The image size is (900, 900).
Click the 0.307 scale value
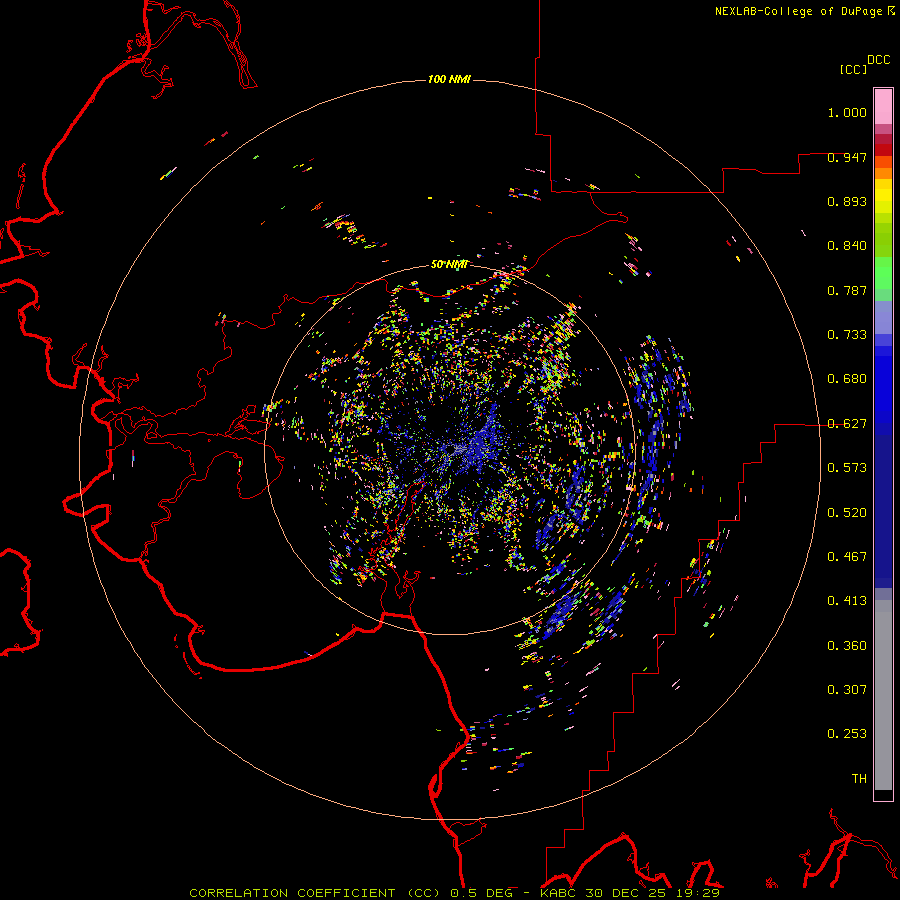847,690
